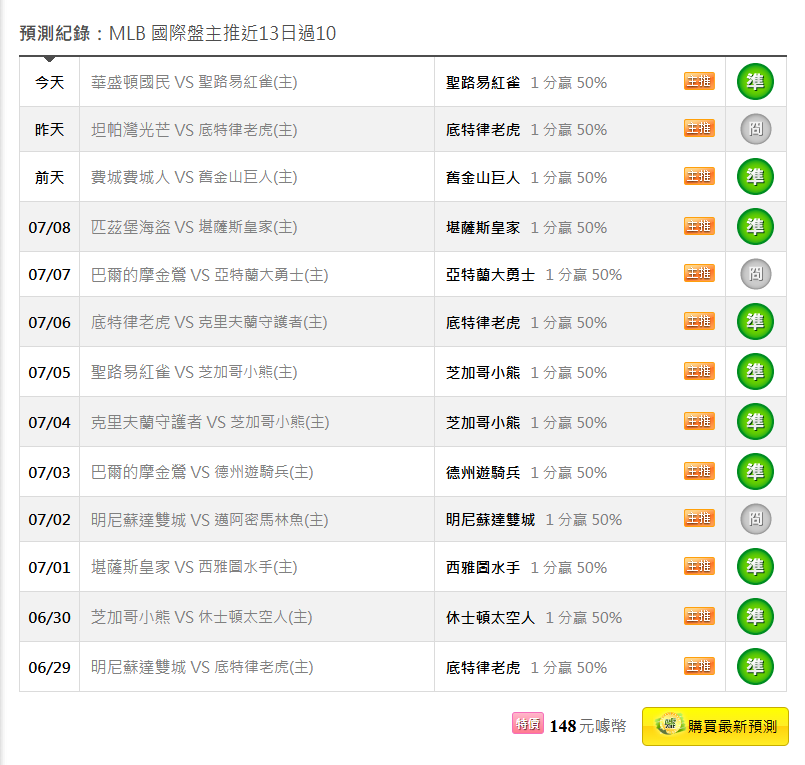Click the pink 特價 badge
This screenshot has height=765, width=805.
coord(527,723)
